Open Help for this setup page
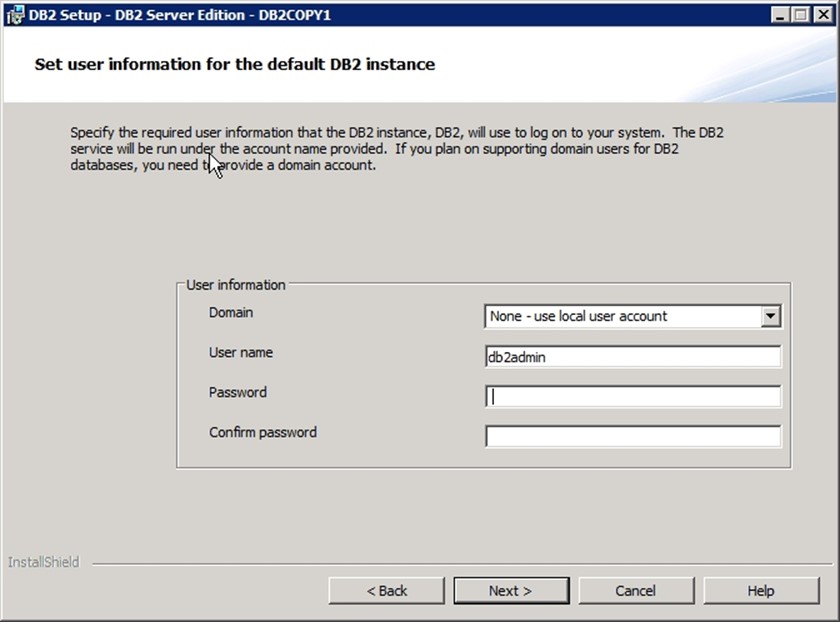Screen dimensions: 840x622 click(x=760, y=591)
